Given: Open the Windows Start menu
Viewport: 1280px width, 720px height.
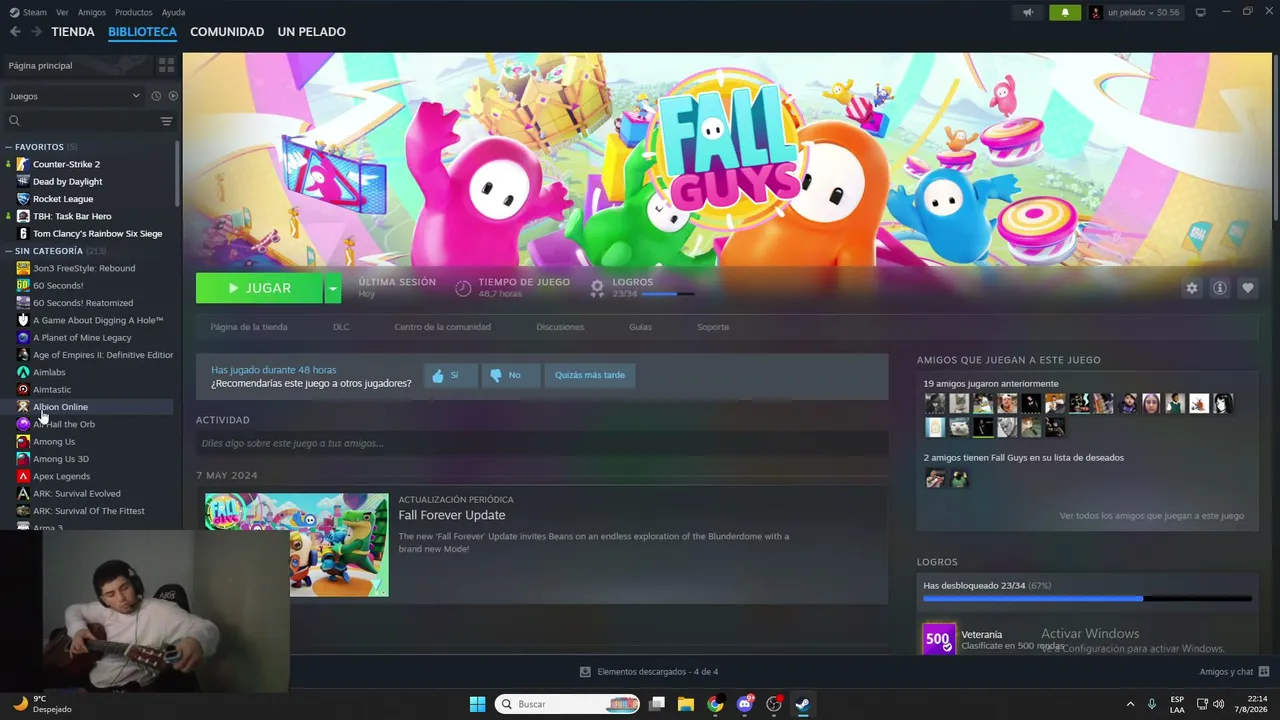Looking at the screenshot, I should coord(478,704).
